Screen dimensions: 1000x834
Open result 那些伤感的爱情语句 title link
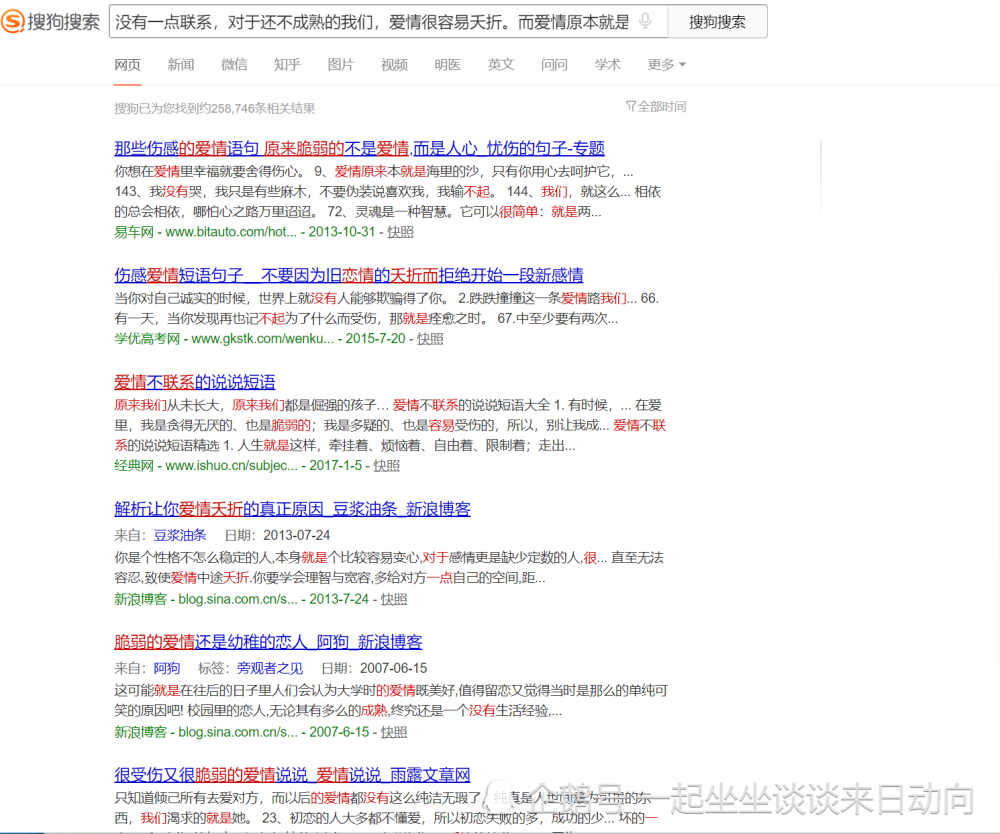[359, 148]
